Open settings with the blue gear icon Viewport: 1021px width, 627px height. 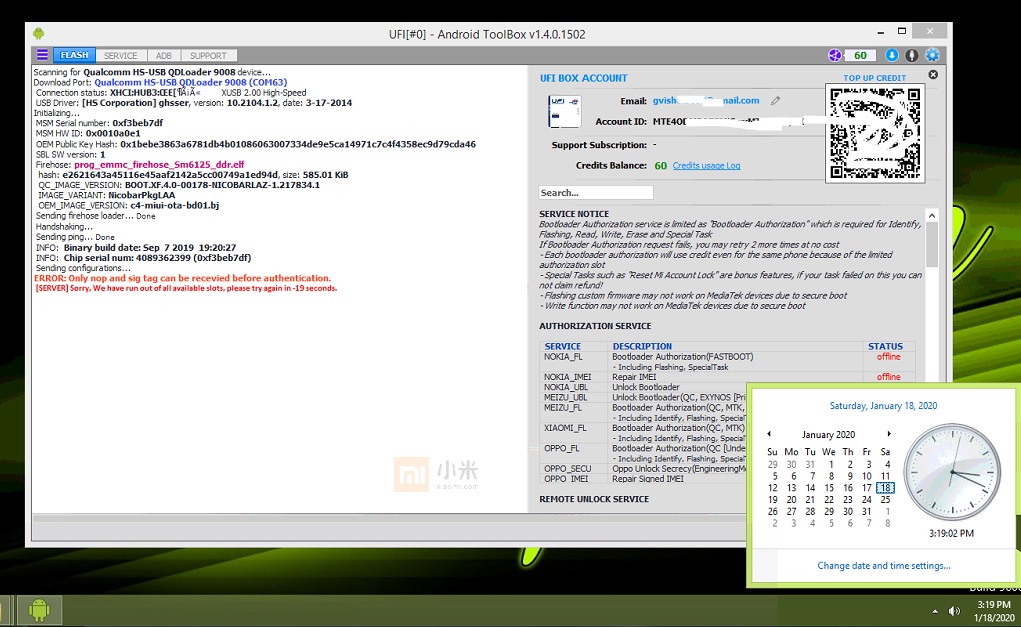932,55
